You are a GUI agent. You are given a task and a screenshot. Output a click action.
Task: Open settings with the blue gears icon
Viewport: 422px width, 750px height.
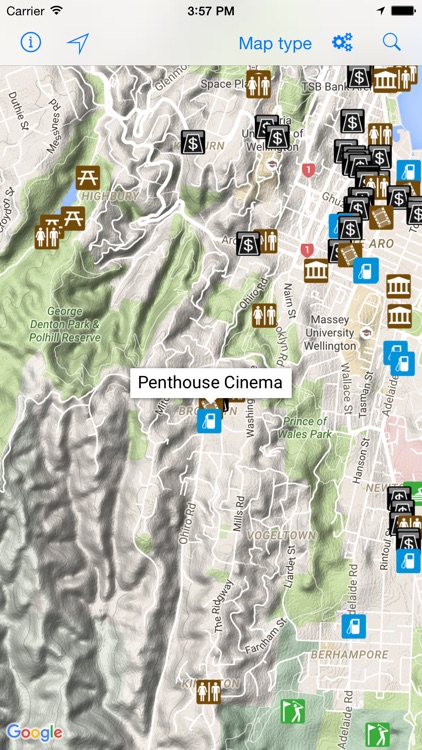coord(342,43)
